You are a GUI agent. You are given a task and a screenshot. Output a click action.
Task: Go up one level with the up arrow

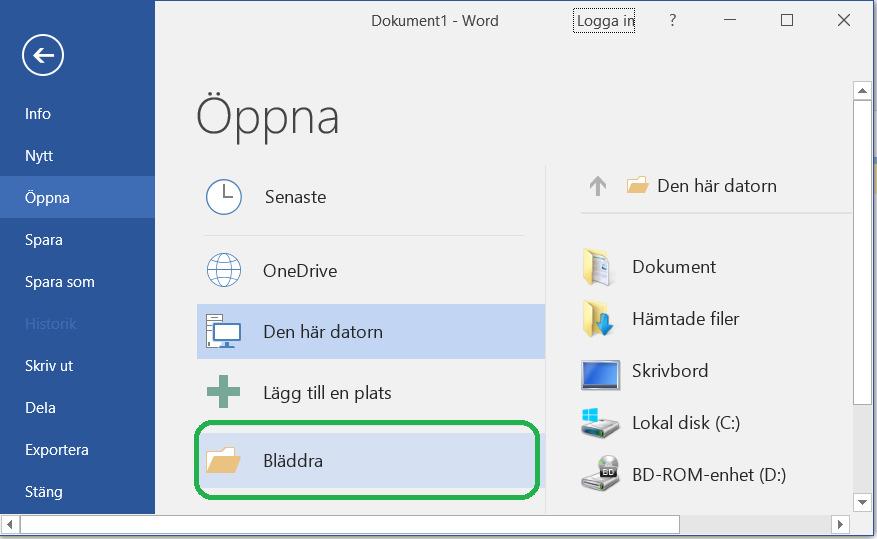pyautogui.click(x=598, y=186)
